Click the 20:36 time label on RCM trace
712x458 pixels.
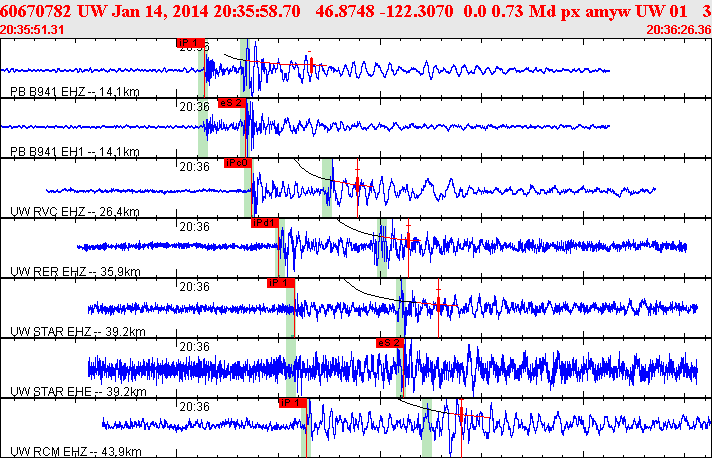click(194, 406)
